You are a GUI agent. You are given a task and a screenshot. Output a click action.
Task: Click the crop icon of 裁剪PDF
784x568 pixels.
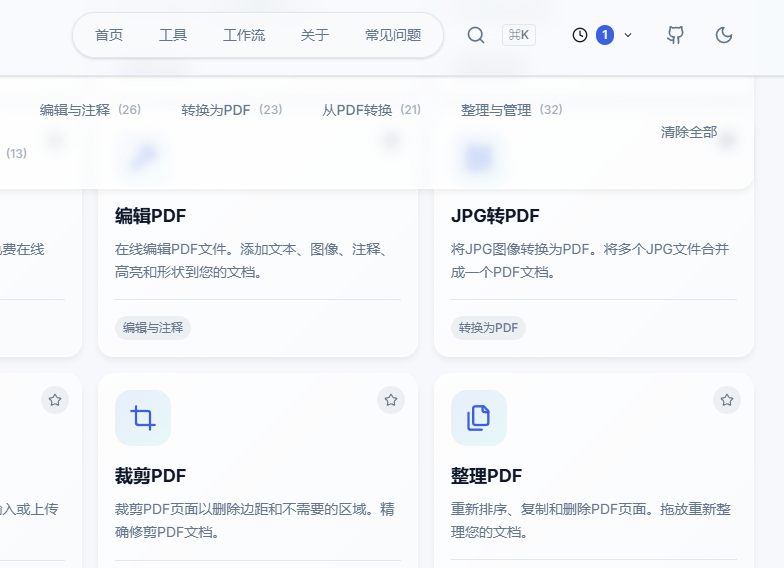point(143,418)
